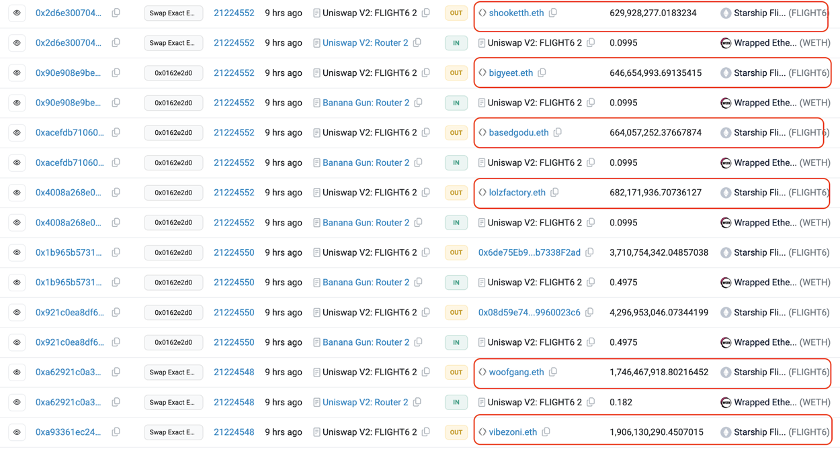The image size is (840, 450).
Task: Open details eye icon in shooketth.eth row
Action: 17,13
